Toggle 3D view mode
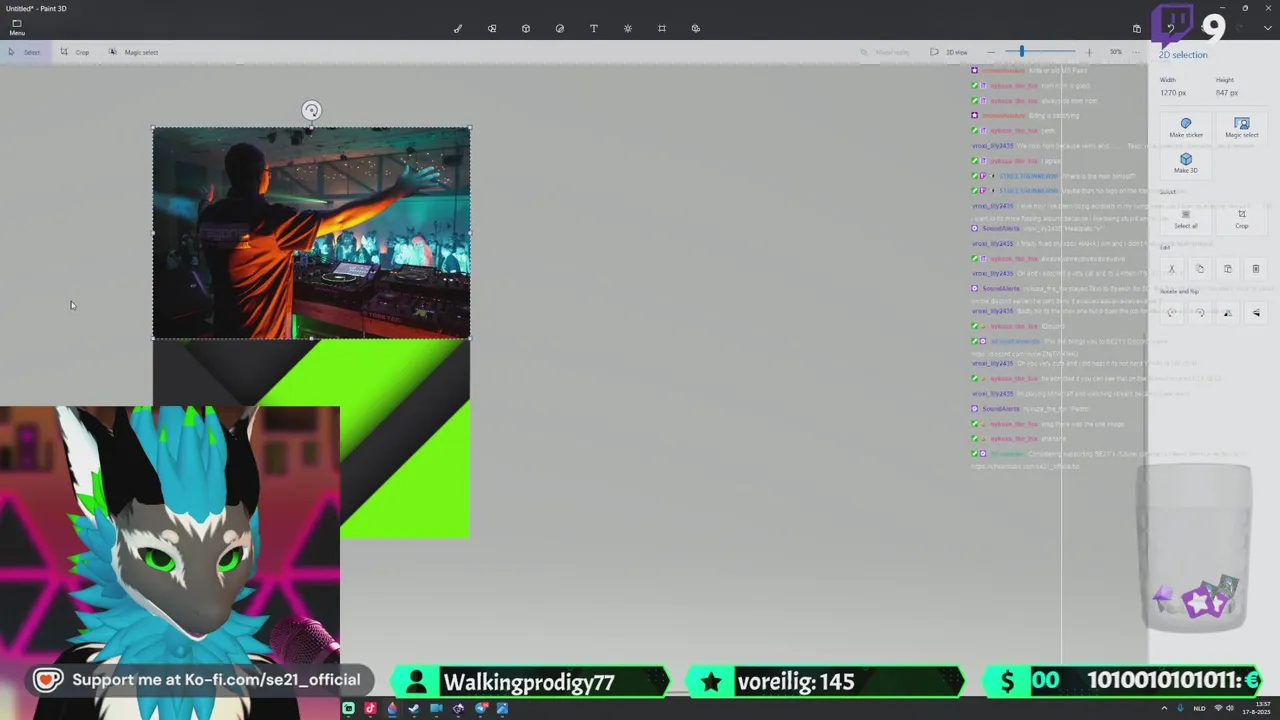 pos(949,52)
